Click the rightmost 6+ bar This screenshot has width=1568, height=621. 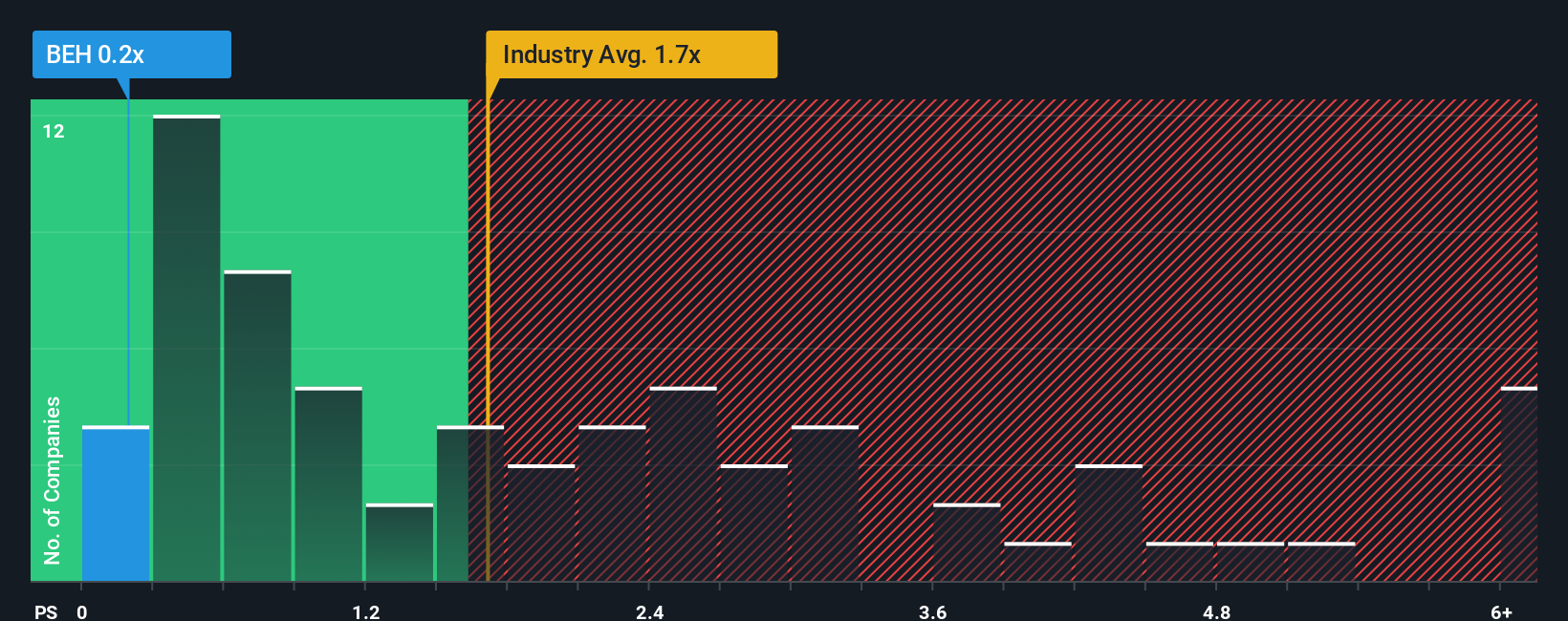(x=1519, y=484)
